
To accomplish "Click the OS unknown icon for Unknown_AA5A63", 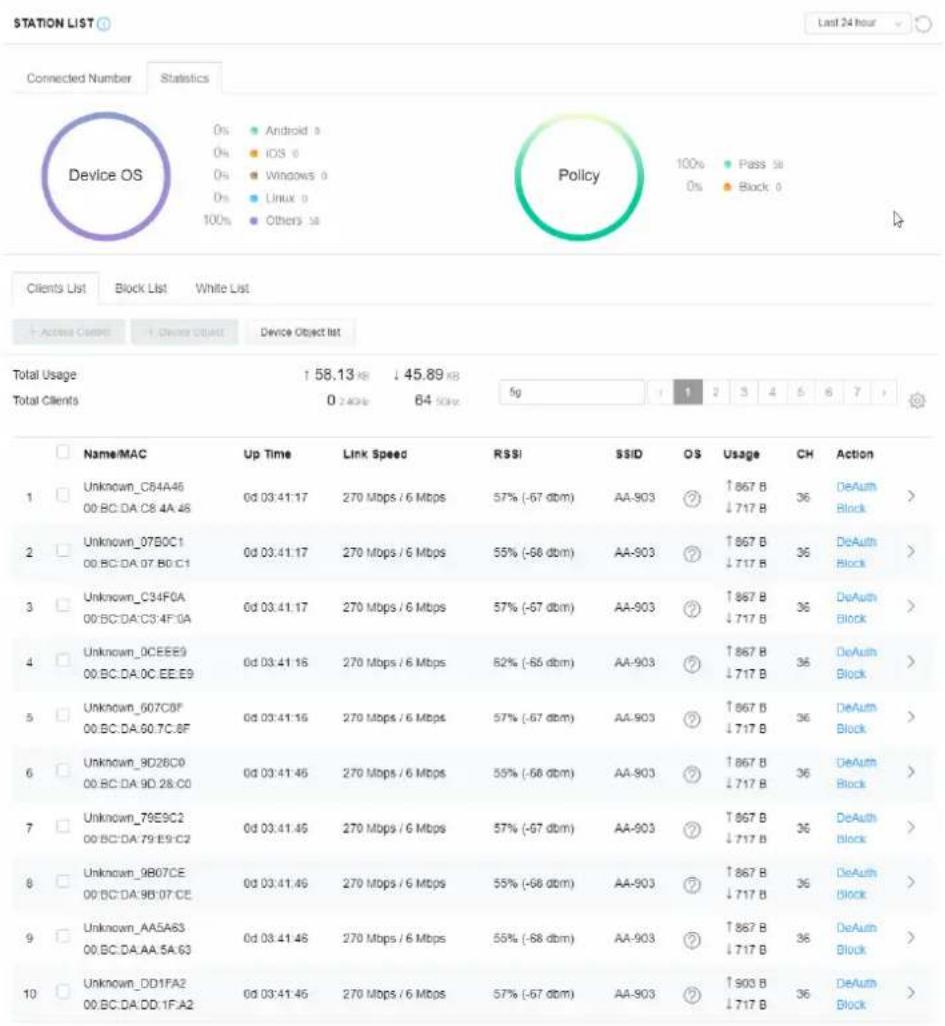I will pyautogui.click(x=692, y=940).
